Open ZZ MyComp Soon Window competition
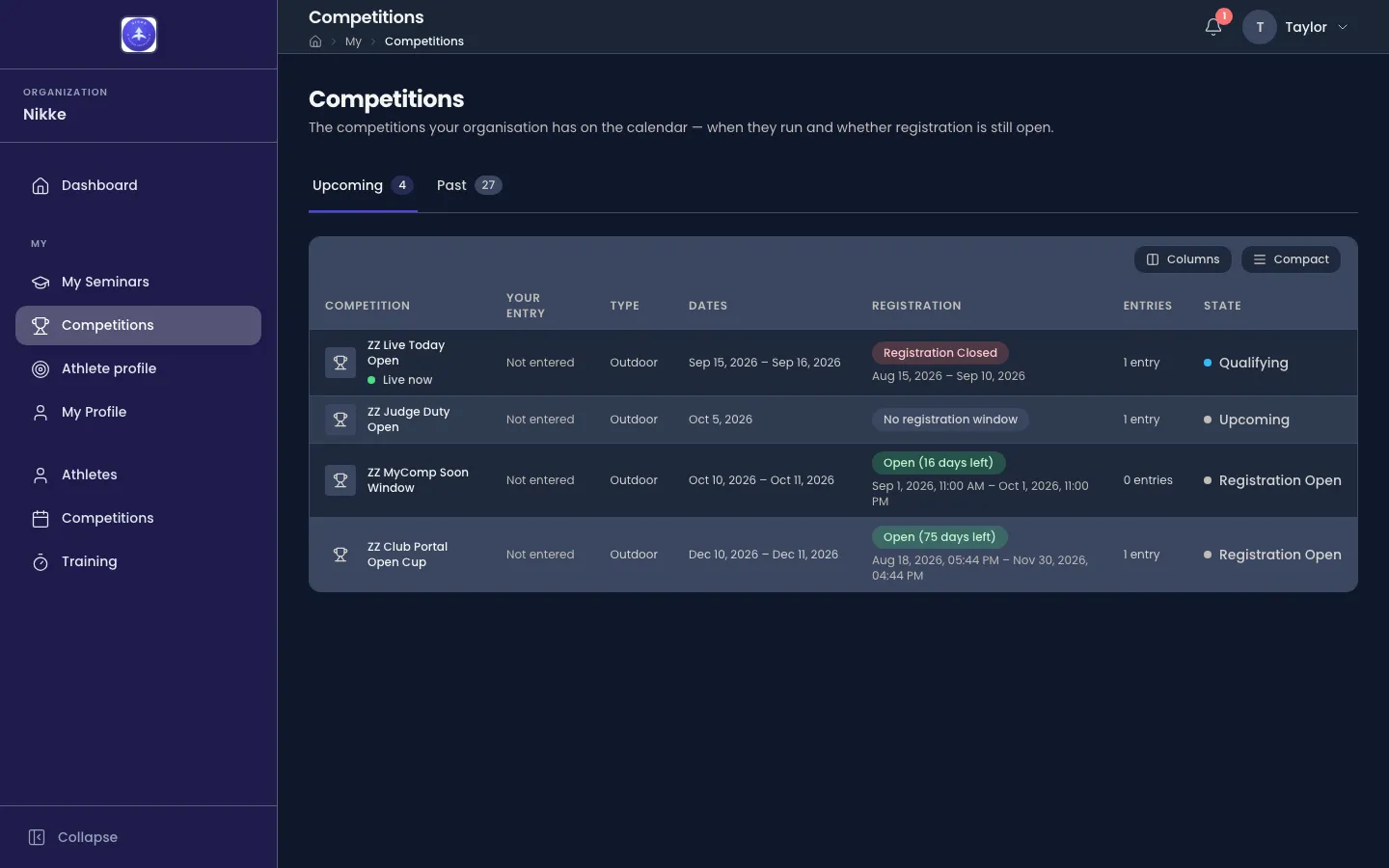 coord(418,480)
